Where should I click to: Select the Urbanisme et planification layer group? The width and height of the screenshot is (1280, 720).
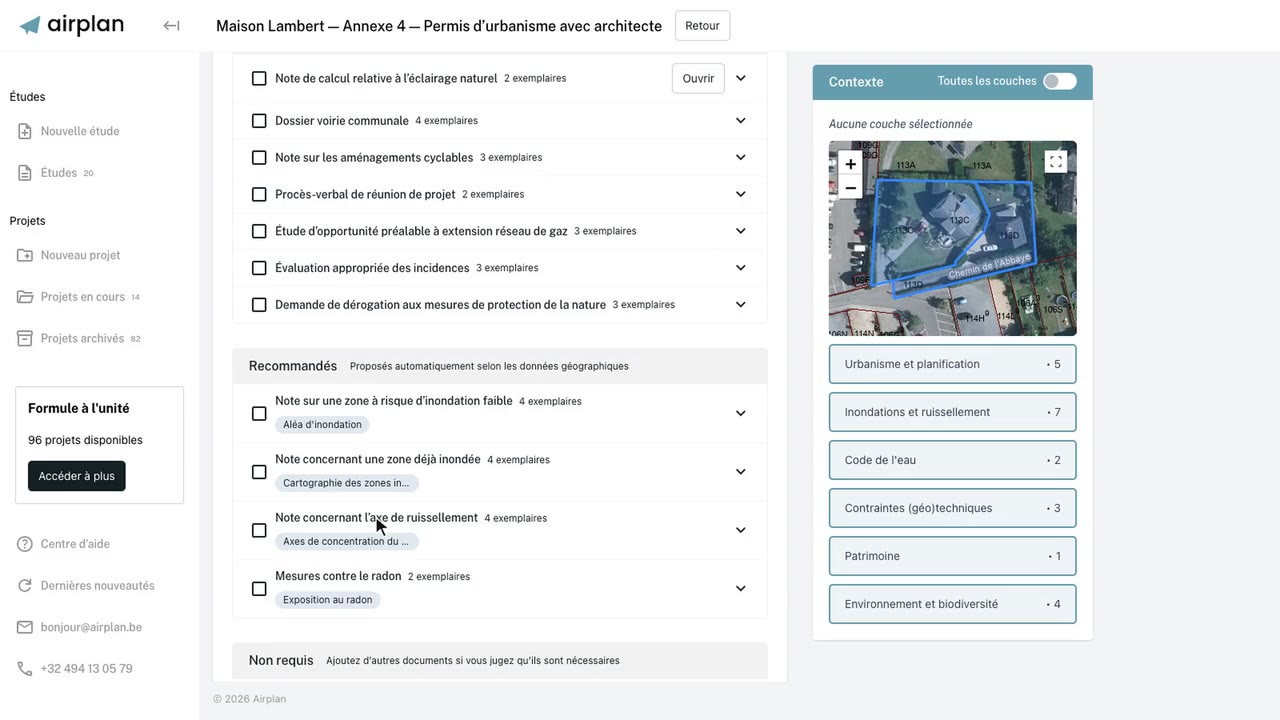tap(953, 364)
